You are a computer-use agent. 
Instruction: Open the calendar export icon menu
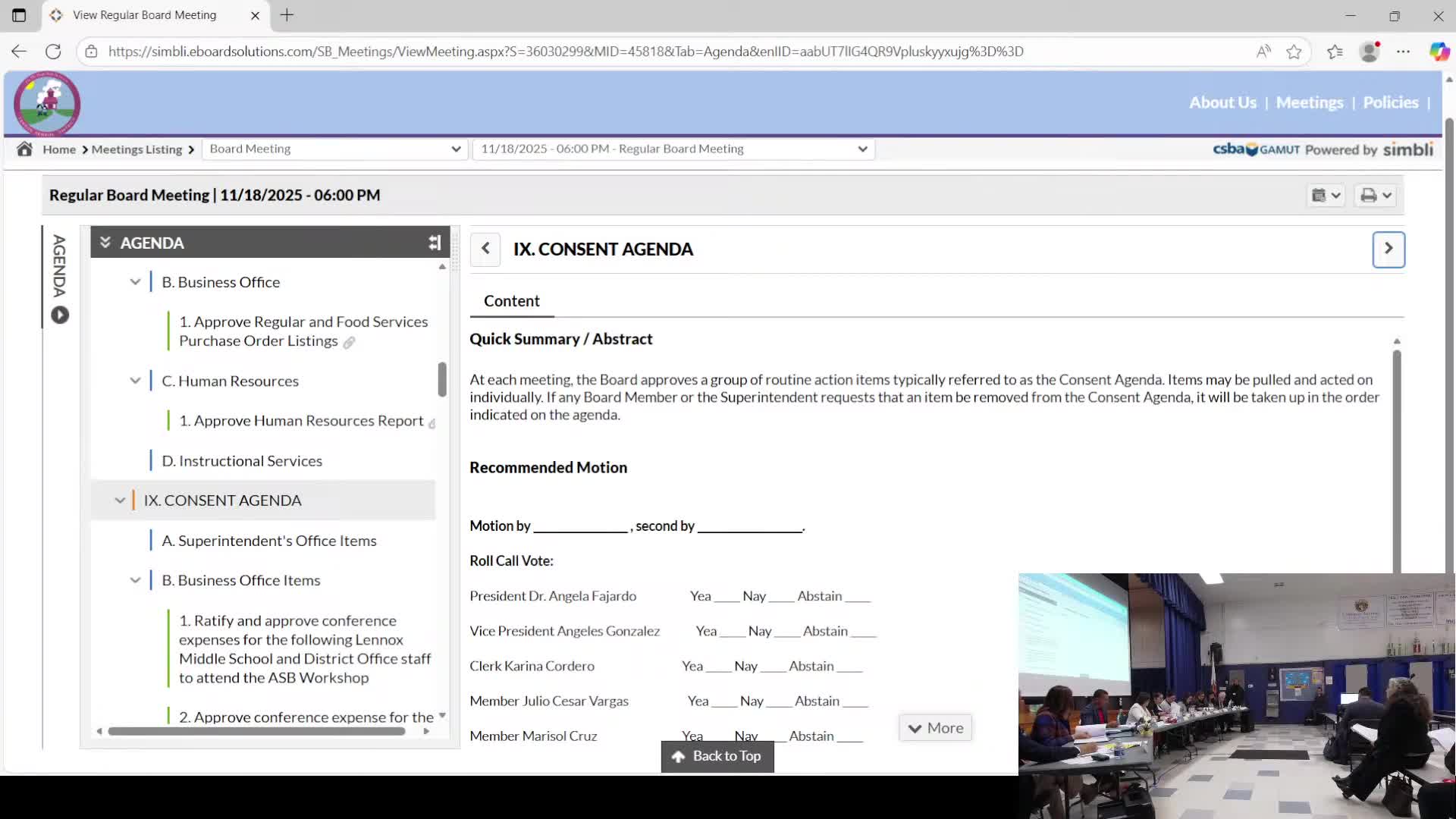tap(1326, 196)
